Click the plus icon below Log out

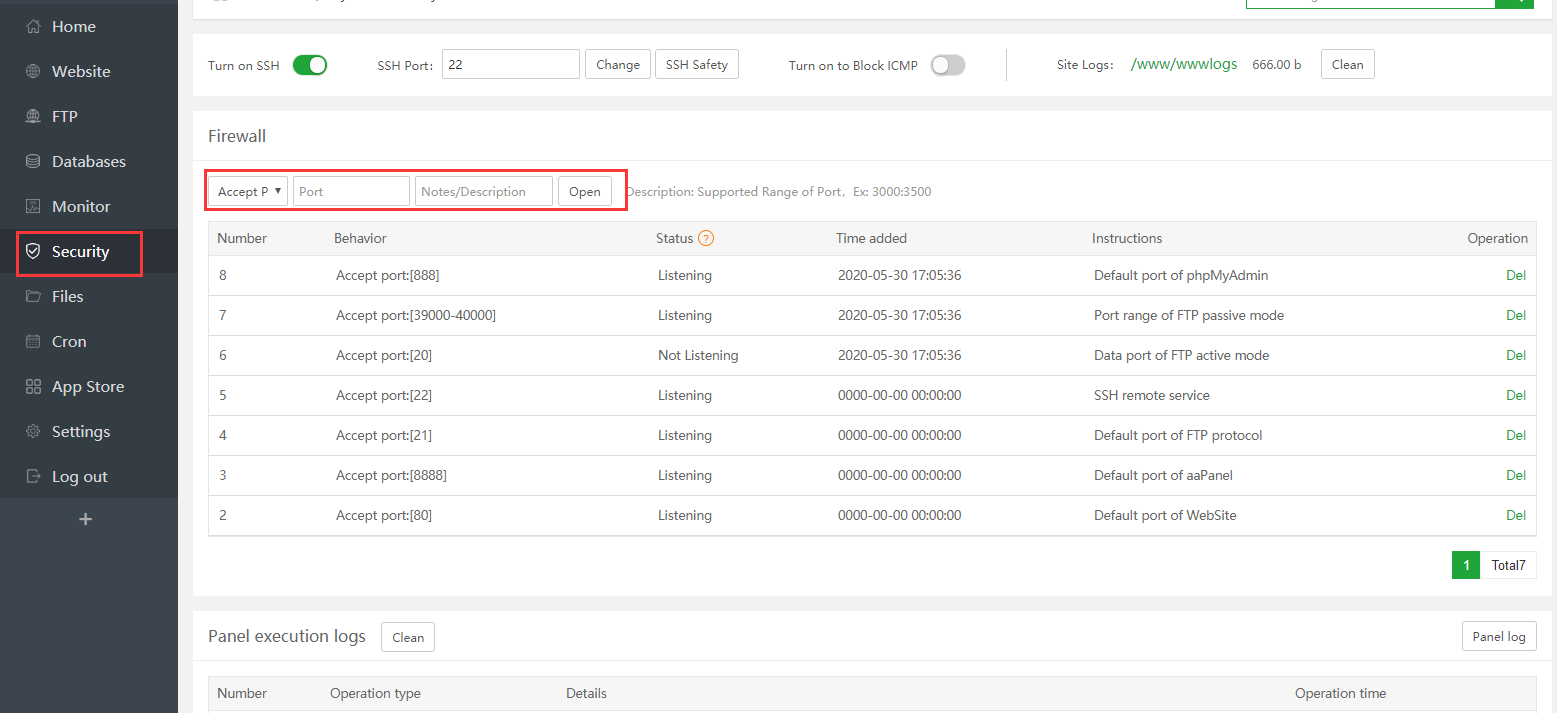pyautogui.click(x=85, y=519)
